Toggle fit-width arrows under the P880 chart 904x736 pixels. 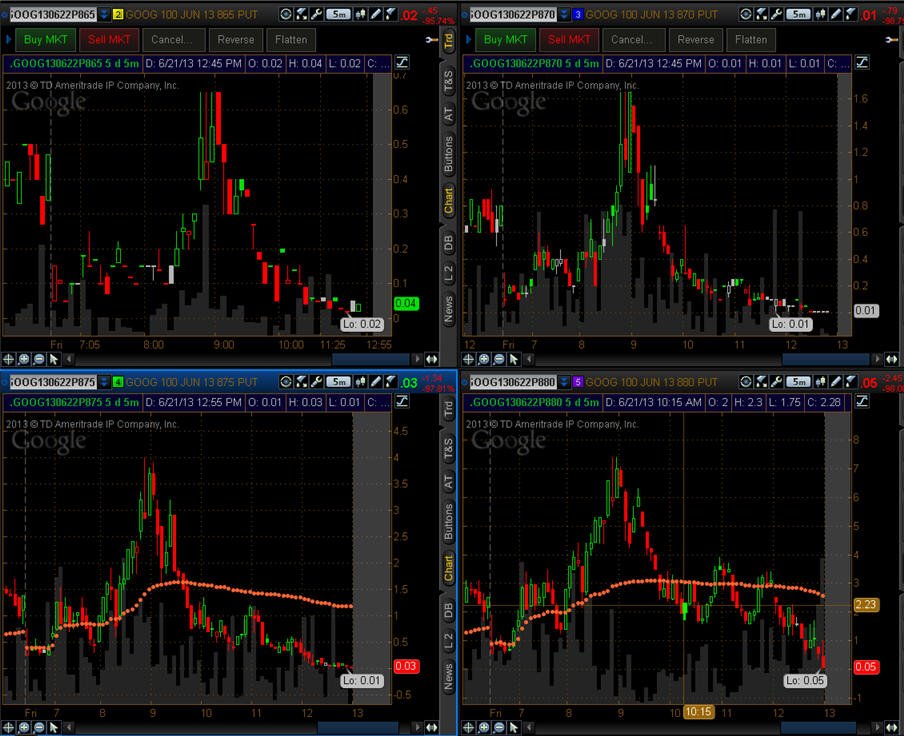point(891,727)
